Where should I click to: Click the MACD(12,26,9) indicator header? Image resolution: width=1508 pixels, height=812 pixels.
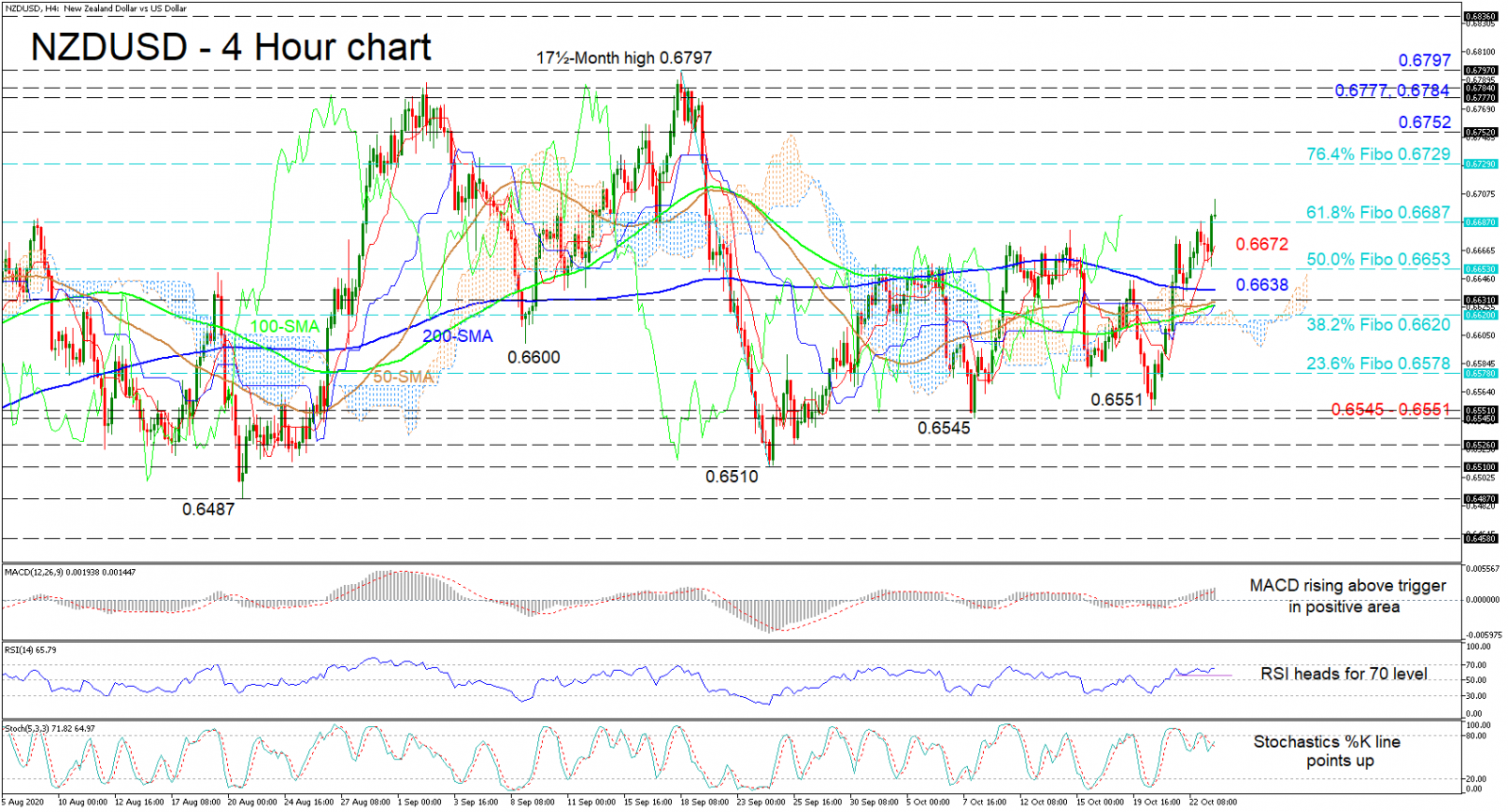[x=70, y=573]
